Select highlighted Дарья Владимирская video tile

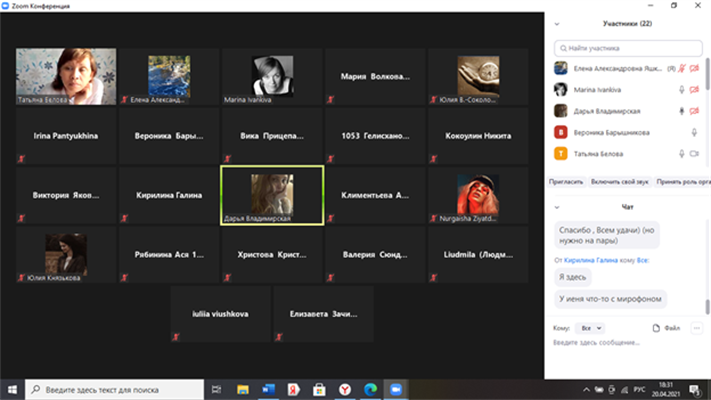272,195
